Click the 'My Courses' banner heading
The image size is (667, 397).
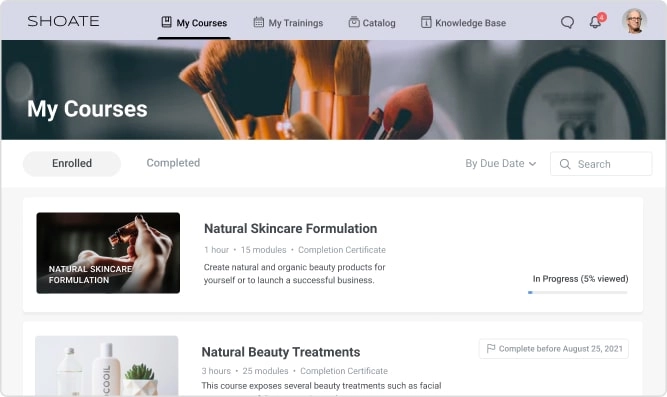(87, 109)
